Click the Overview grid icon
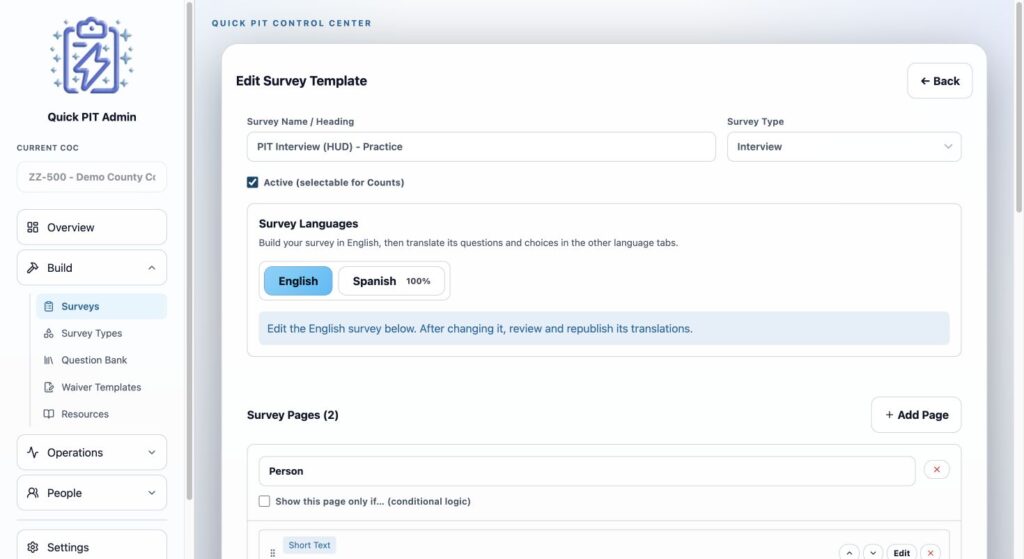The height and width of the screenshot is (559, 1024). (33, 227)
